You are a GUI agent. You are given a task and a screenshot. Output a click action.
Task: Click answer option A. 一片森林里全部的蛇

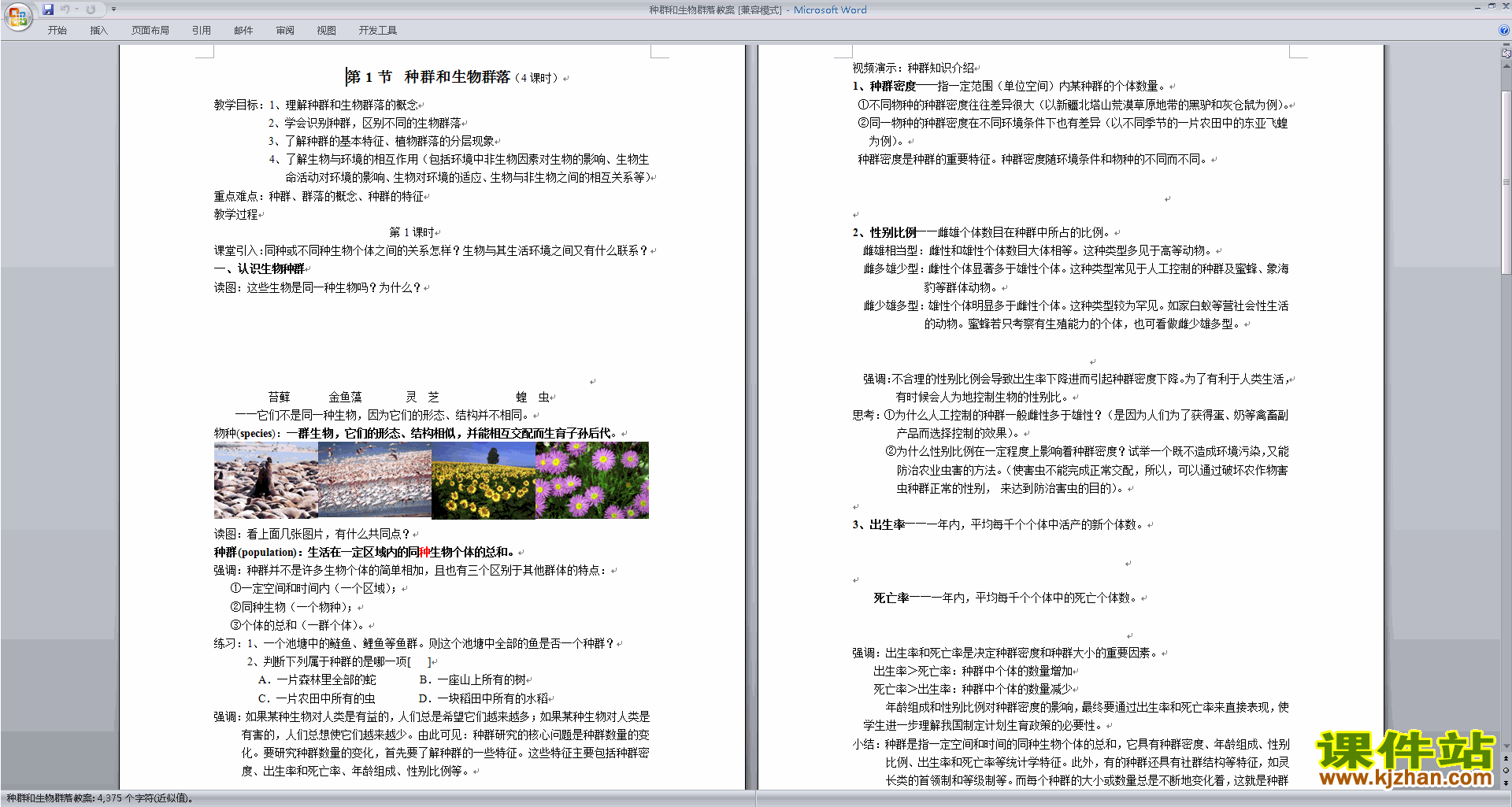click(317, 680)
